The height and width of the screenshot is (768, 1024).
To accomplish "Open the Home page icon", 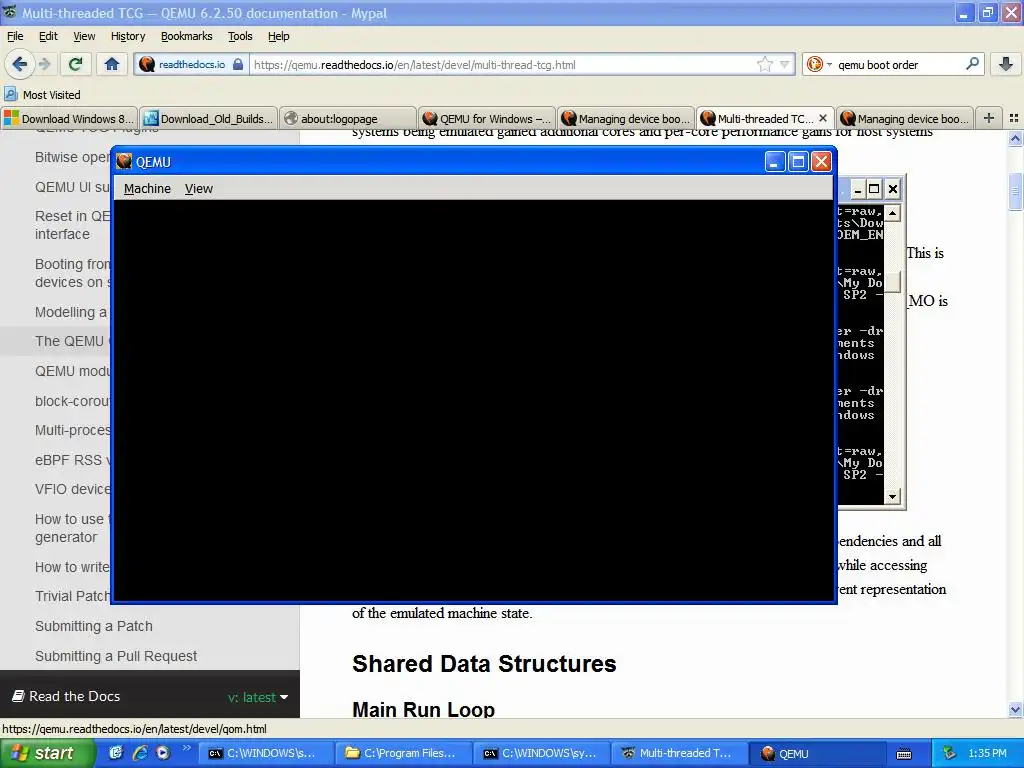I will [x=112, y=64].
